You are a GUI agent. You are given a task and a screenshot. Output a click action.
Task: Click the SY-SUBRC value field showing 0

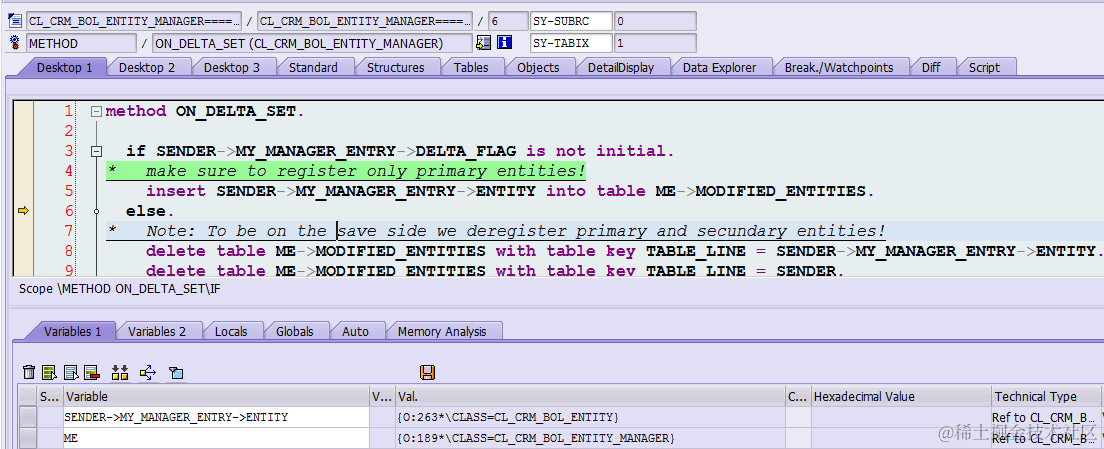pos(655,21)
